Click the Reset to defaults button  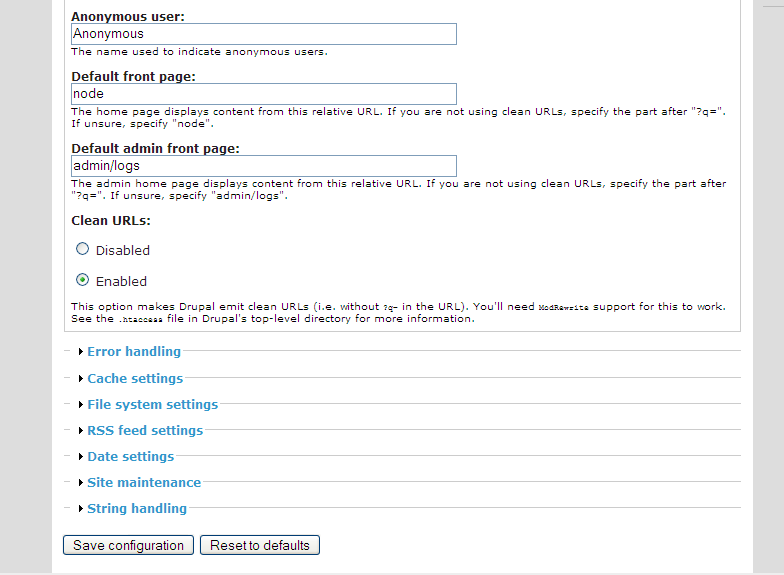click(260, 546)
